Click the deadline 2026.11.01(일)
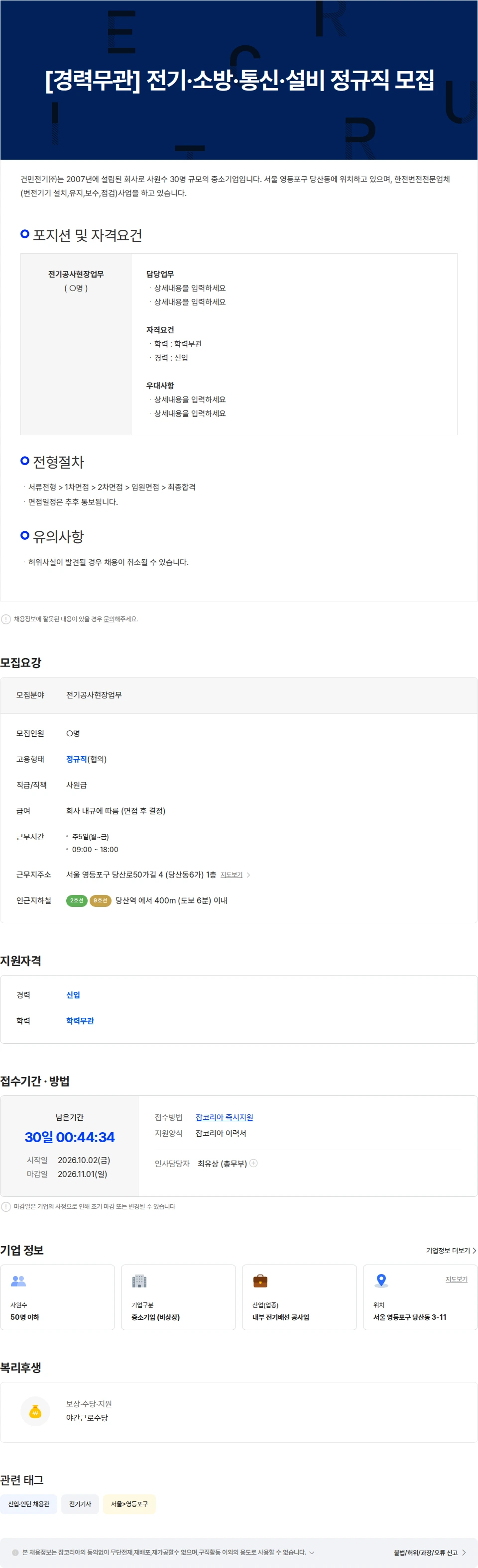This screenshot has height=1568, width=478. point(82,1174)
